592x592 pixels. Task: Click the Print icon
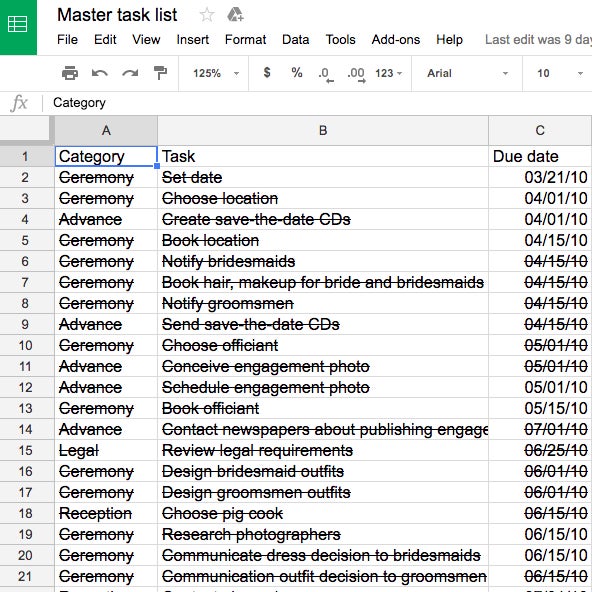(x=70, y=73)
